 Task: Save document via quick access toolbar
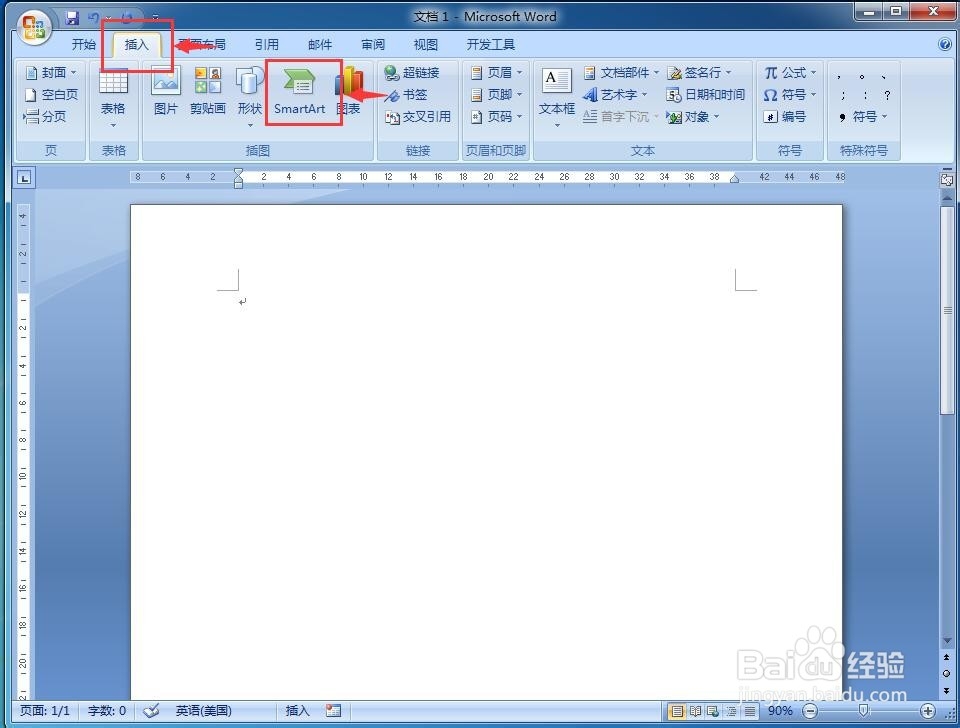click(72, 18)
